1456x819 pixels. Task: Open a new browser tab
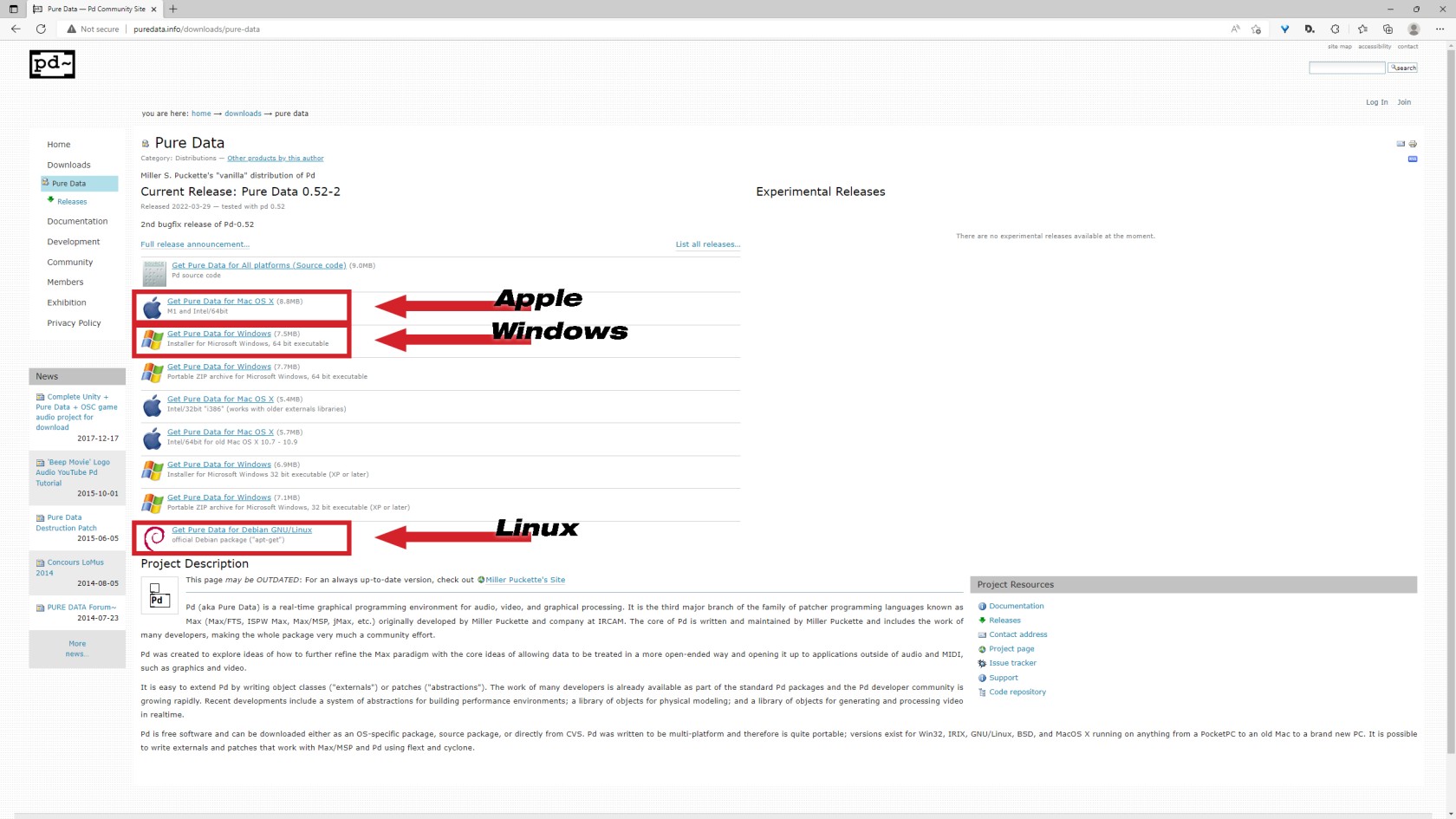173,9
